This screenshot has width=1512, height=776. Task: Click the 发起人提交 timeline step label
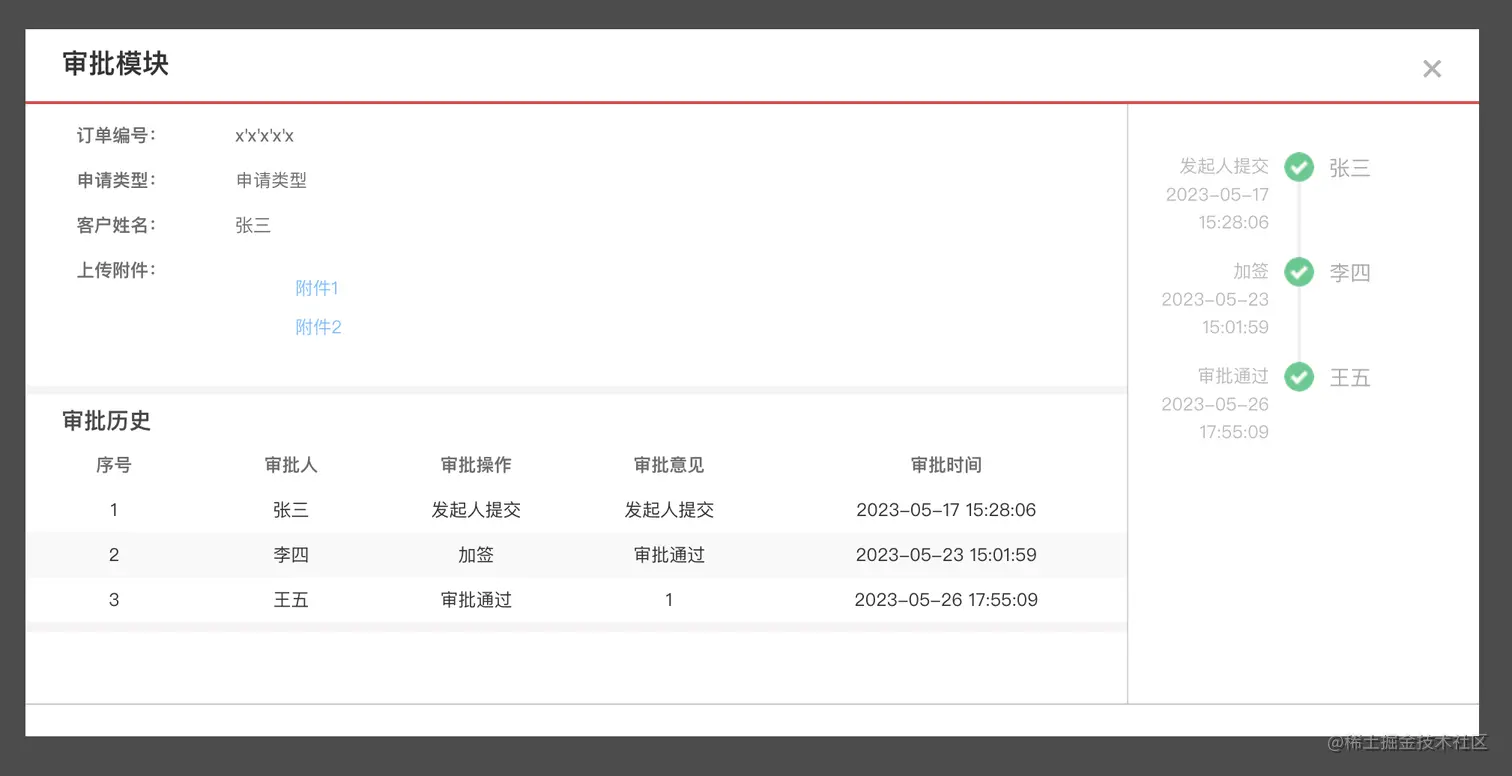coord(1224,166)
